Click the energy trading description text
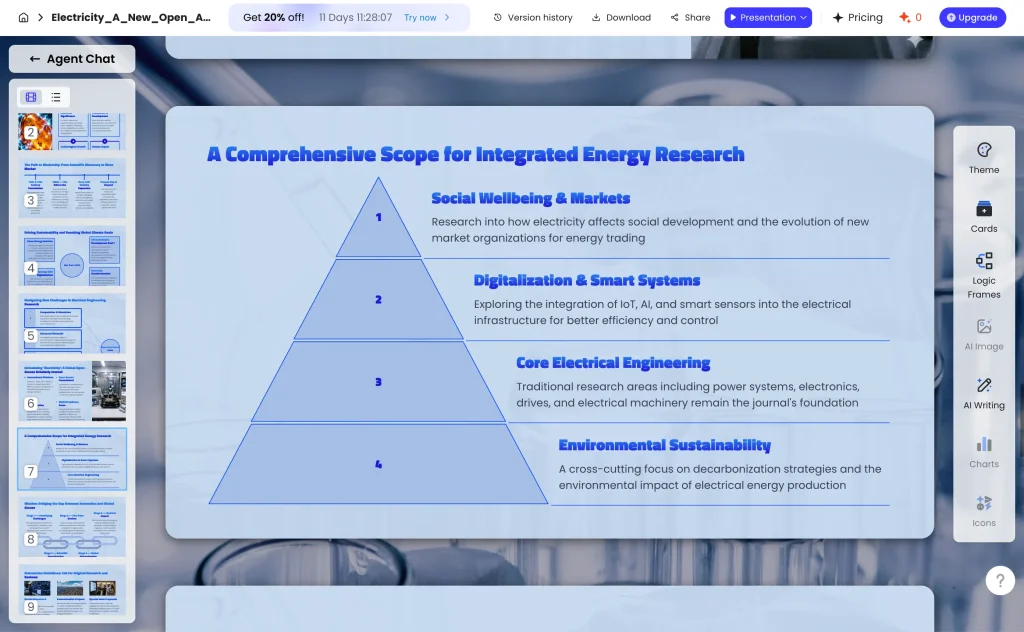Image resolution: width=1024 pixels, height=632 pixels. [x=650, y=230]
